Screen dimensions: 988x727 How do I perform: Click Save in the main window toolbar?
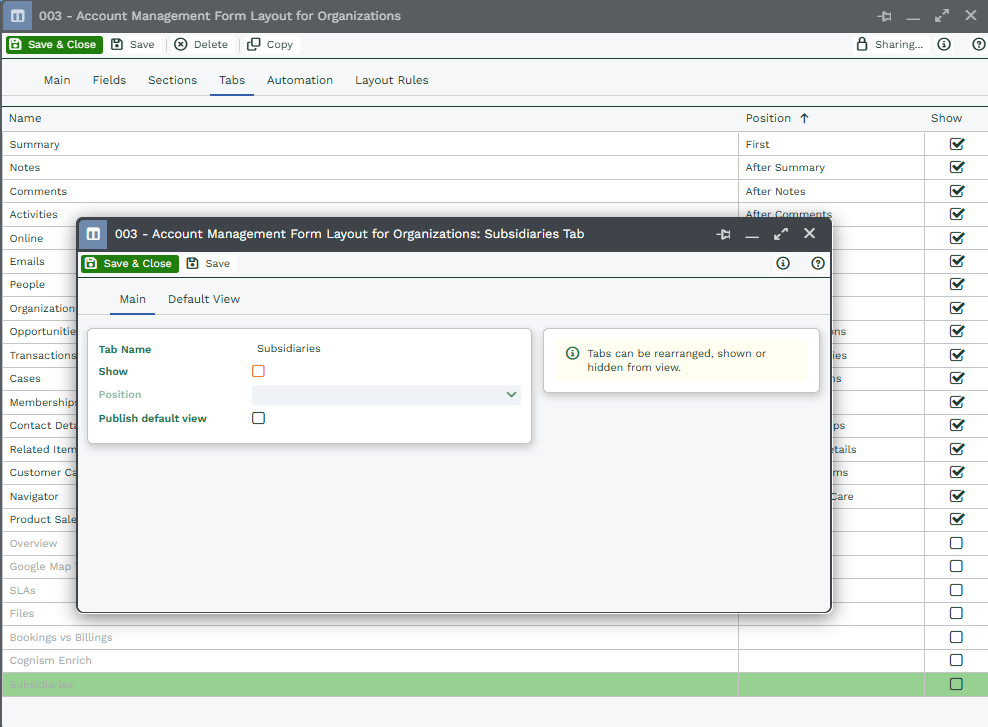(x=133, y=44)
